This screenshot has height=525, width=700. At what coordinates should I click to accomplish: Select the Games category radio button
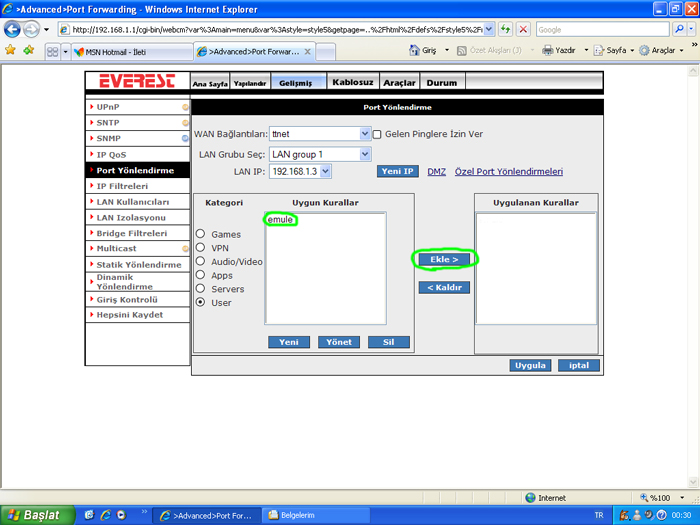pyautogui.click(x=200, y=233)
